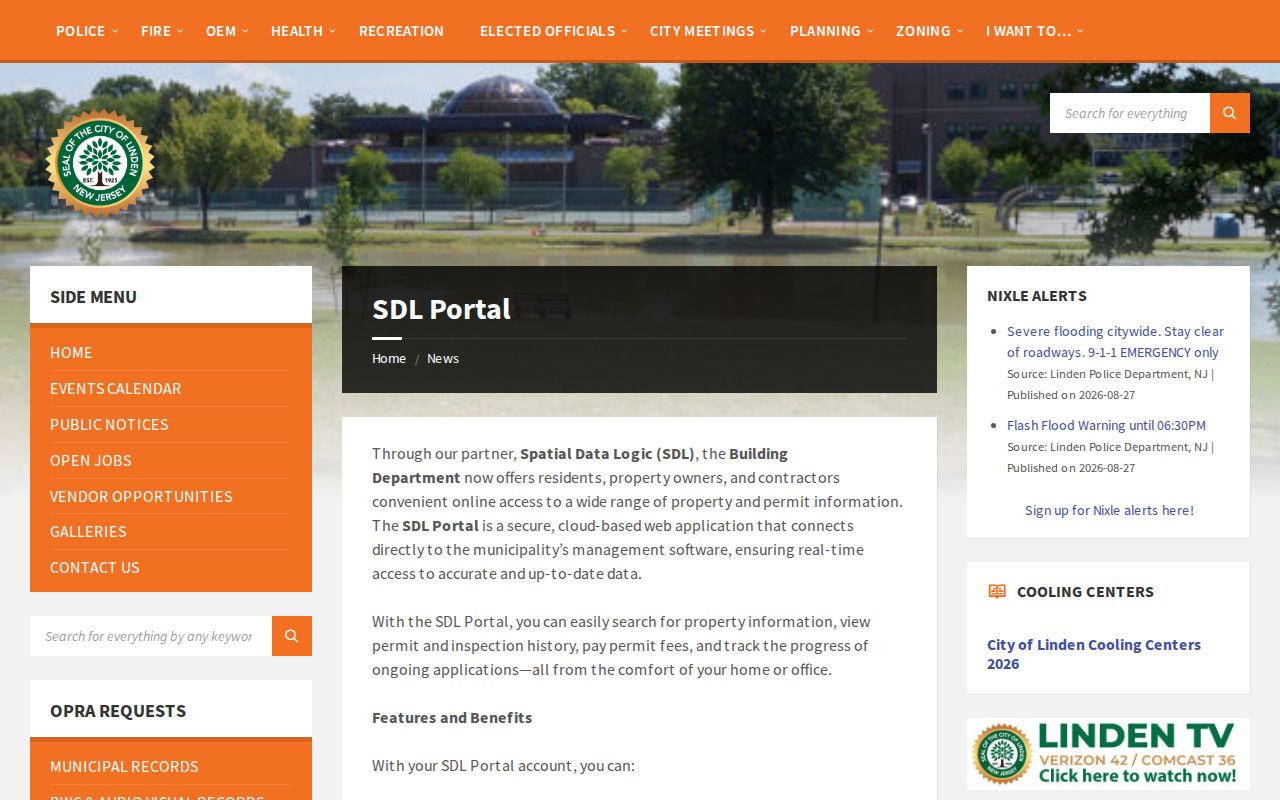The width and height of the screenshot is (1280, 800).
Task: Open the Planning menu item
Action: (825, 31)
